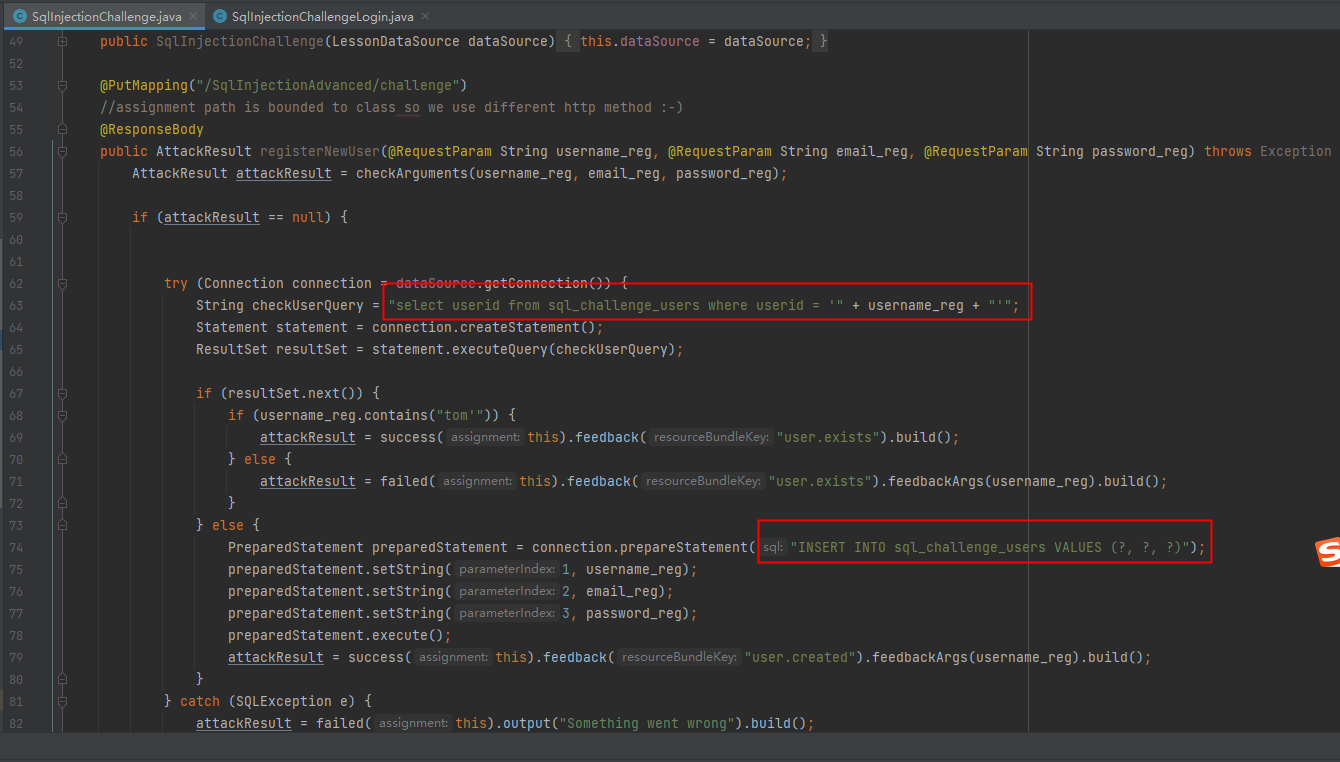Click the Sogou input method icon
This screenshot has width=1340, height=762.
(x=1327, y=553)
